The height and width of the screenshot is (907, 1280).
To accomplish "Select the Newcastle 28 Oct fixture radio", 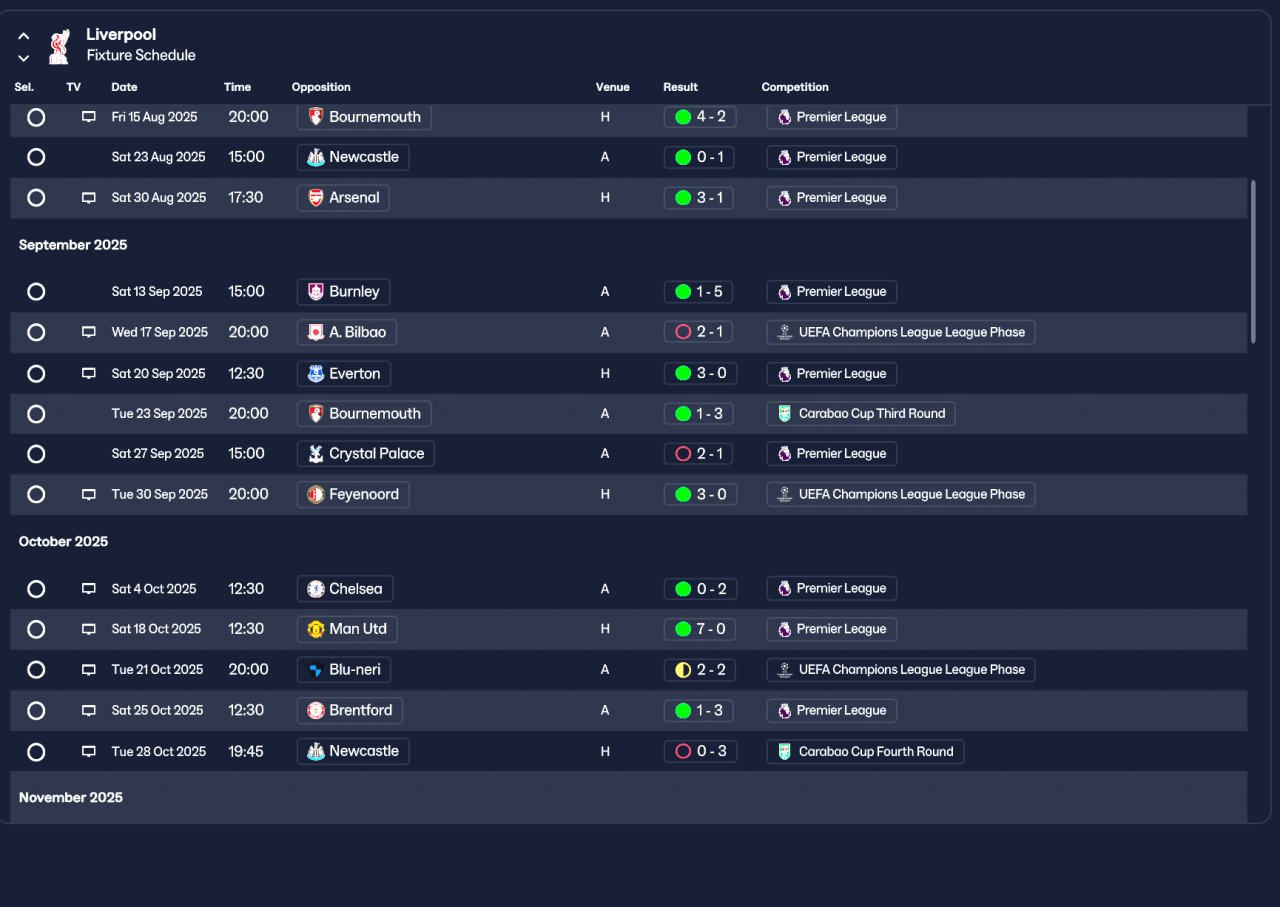I will (36, 751).
